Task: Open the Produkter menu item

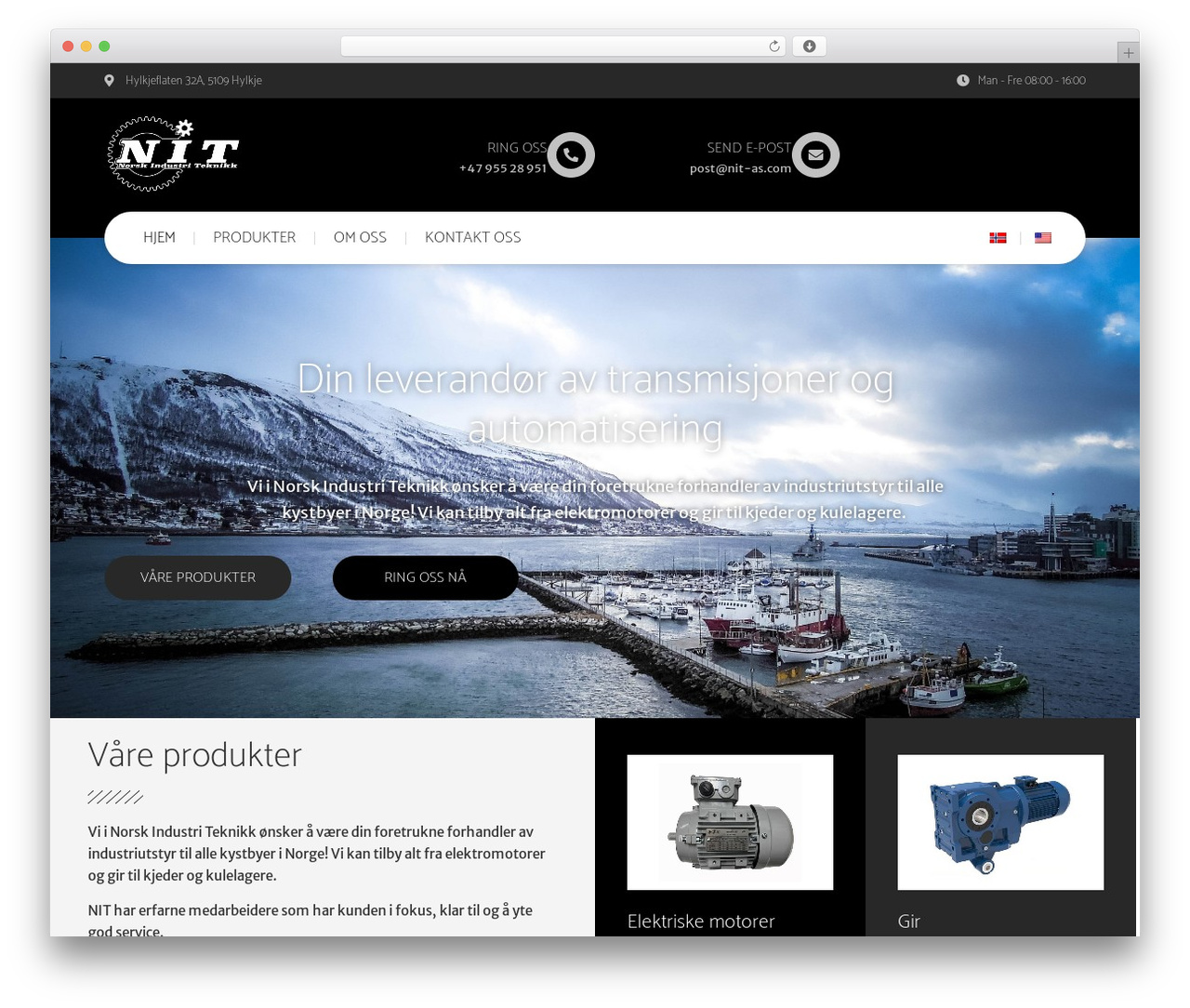Action: tap(255, 238)
